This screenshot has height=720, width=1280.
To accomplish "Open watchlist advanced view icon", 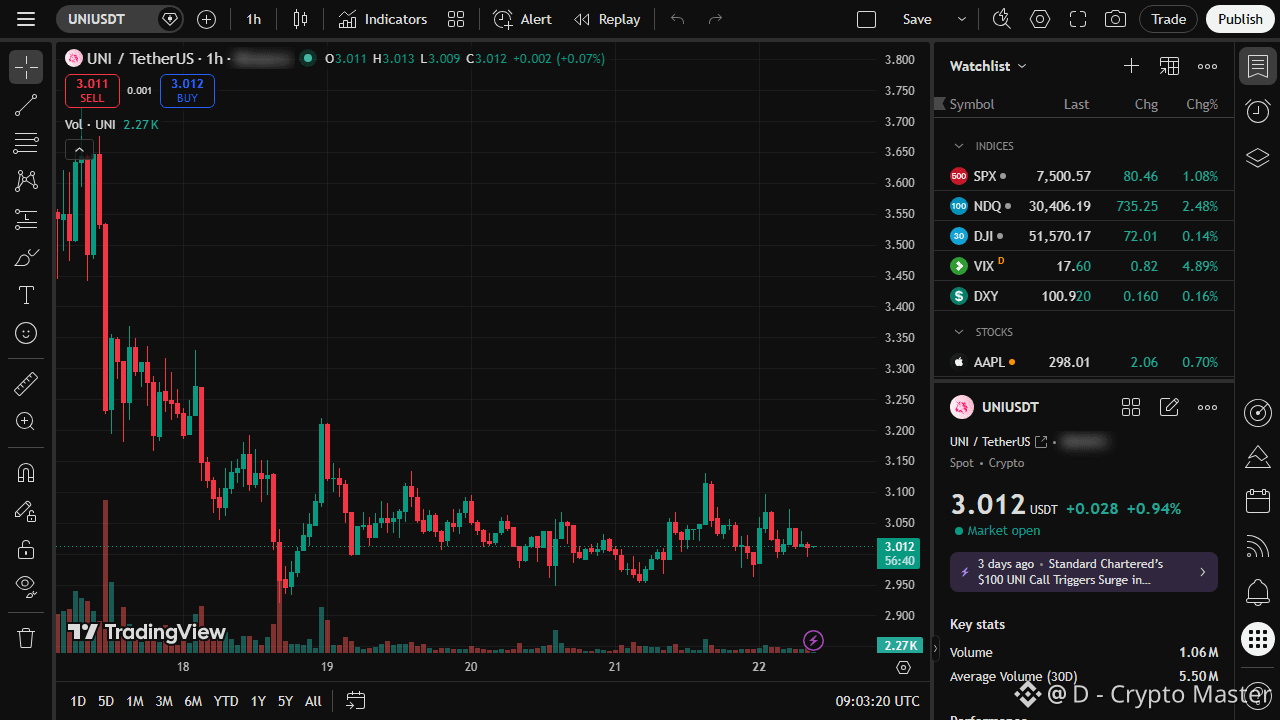I will pyautogui.click(x=1169, y=66).
